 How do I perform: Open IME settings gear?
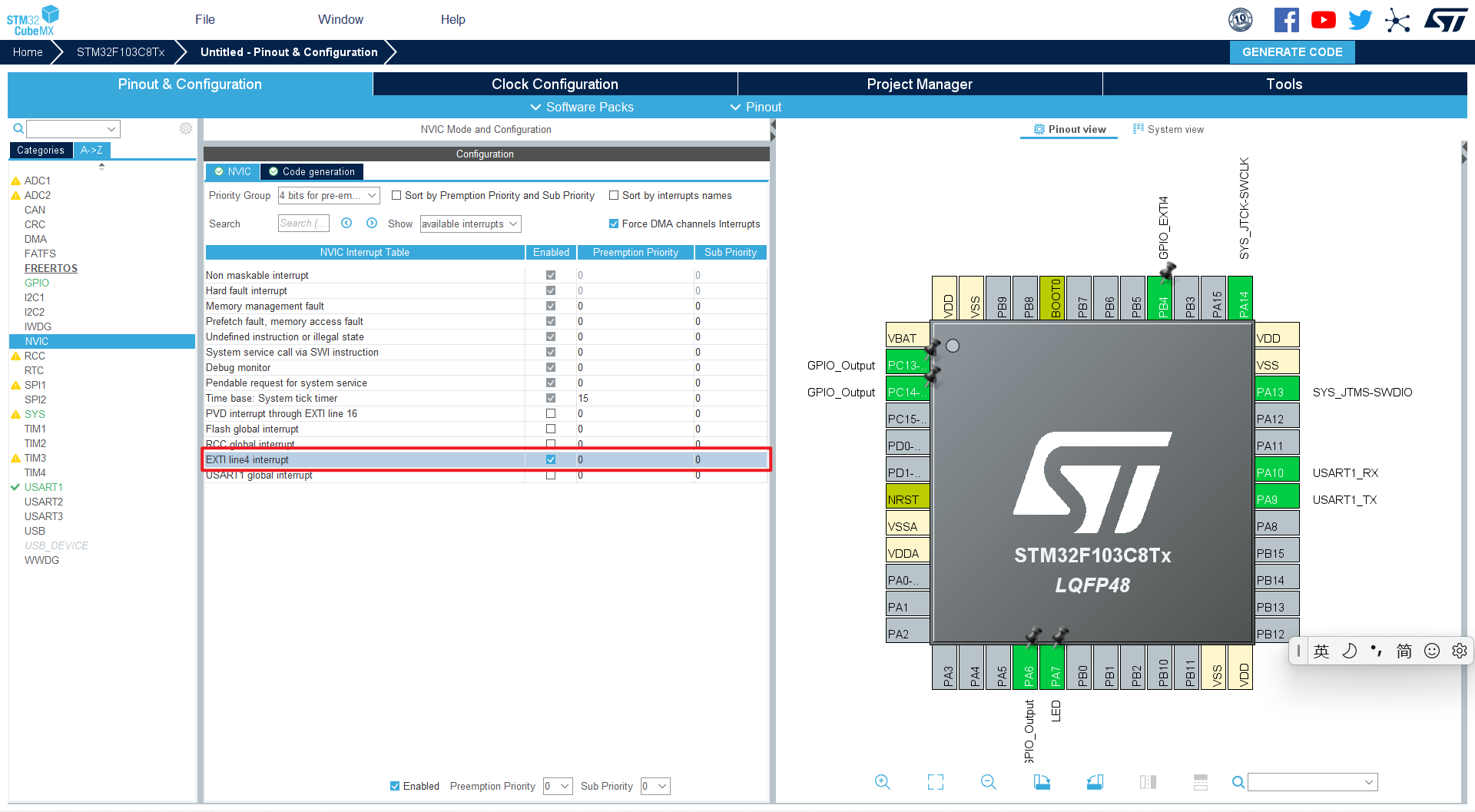click(1460, 651)
